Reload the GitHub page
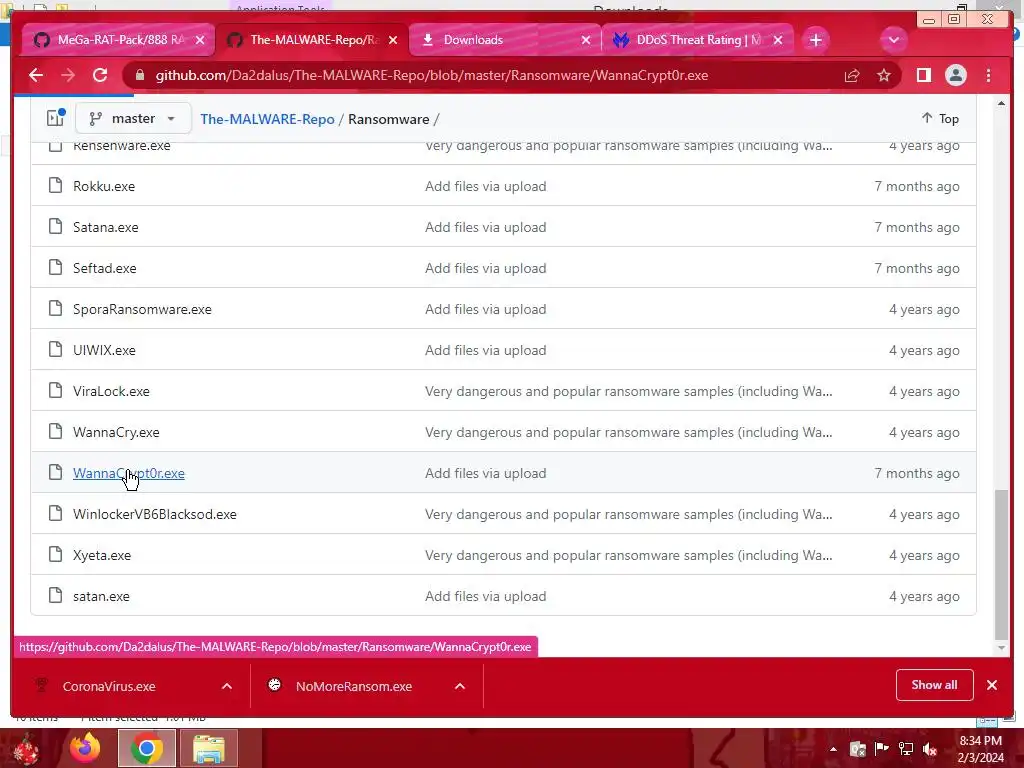Screen dimensions: 1024x768 [x=100, y=75]
